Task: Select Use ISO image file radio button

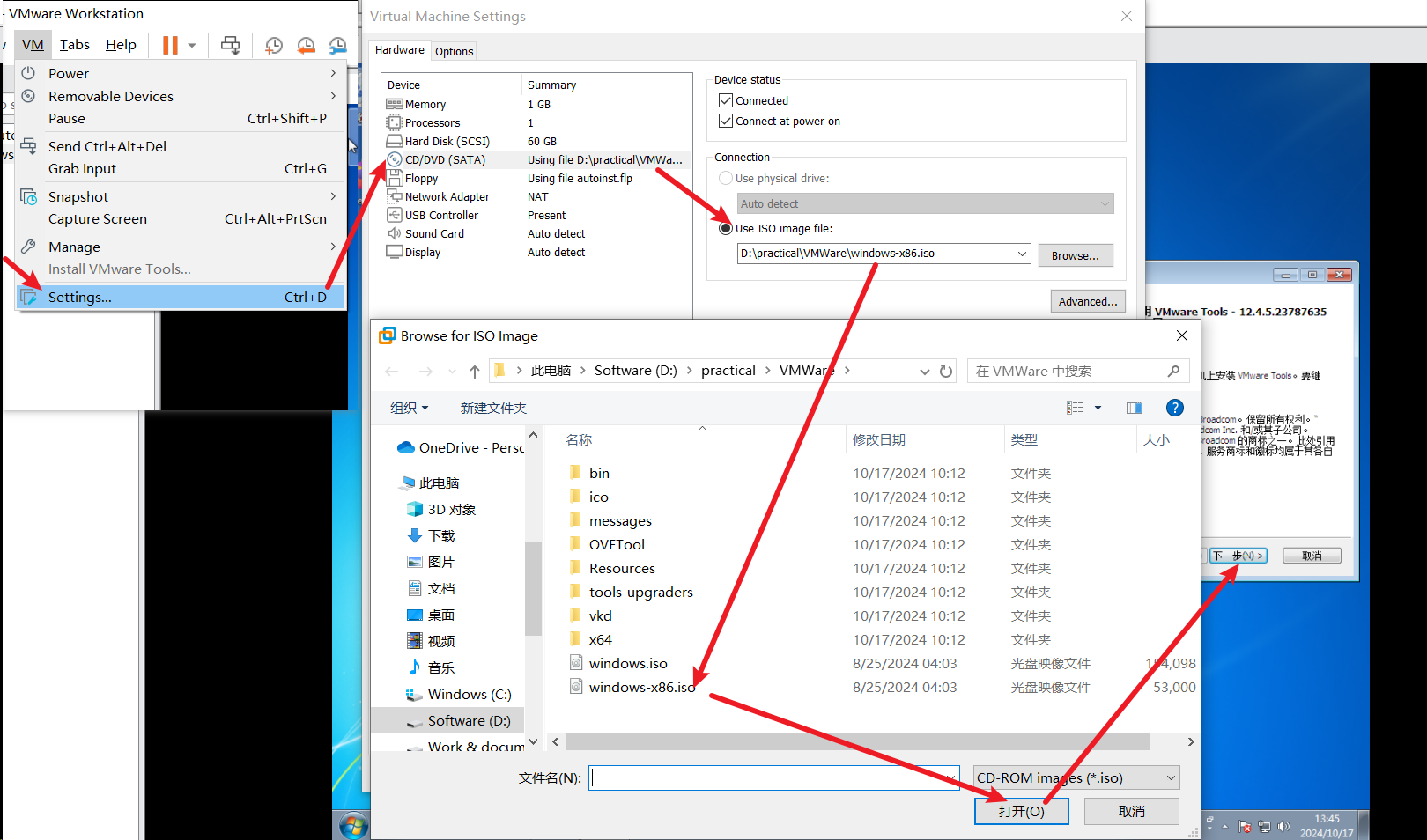Action: (x=726, y=229)
